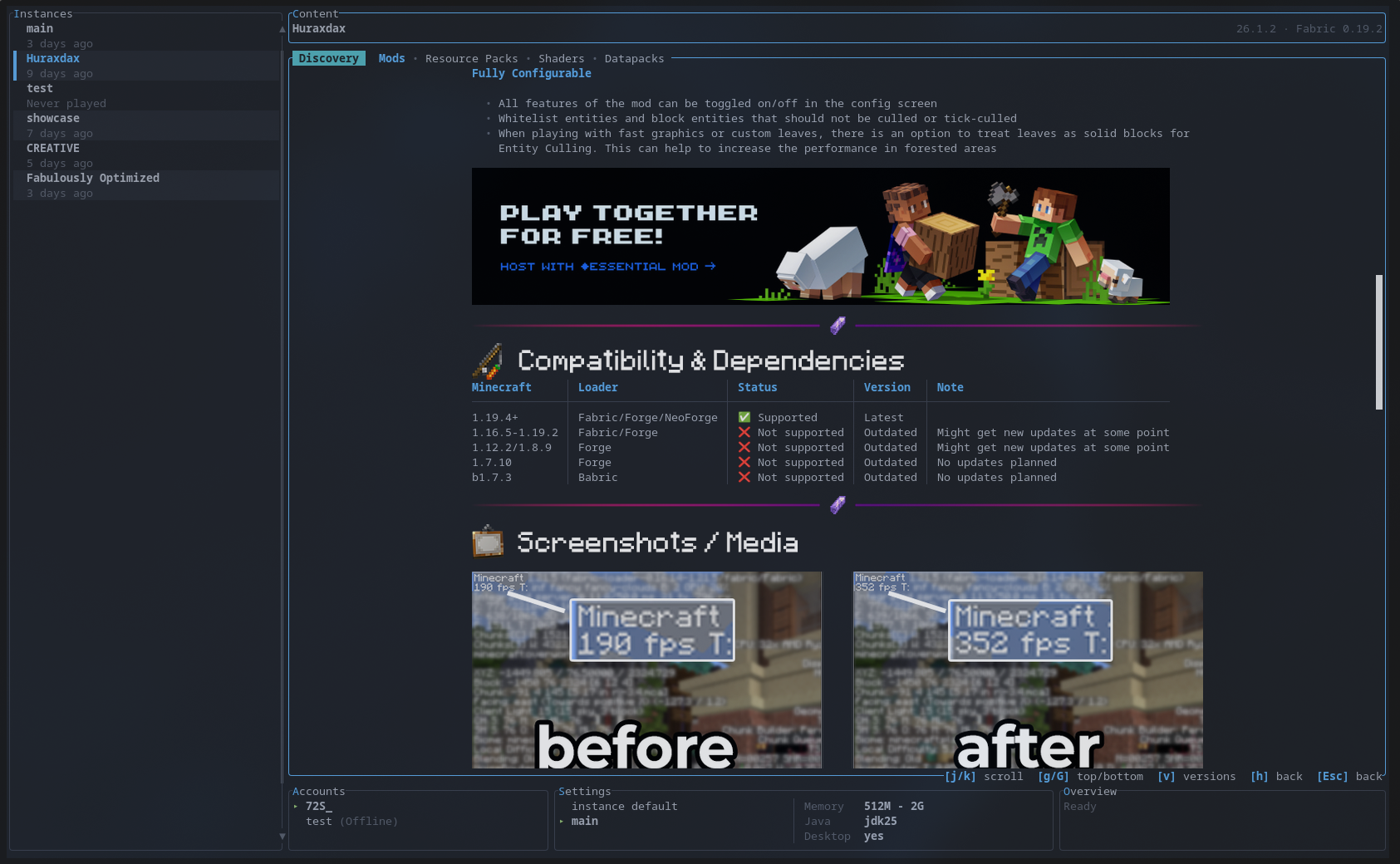This screenshot has width=1400, height=864.
Task: Open the Datapacks tab
Action: (635, 58)
